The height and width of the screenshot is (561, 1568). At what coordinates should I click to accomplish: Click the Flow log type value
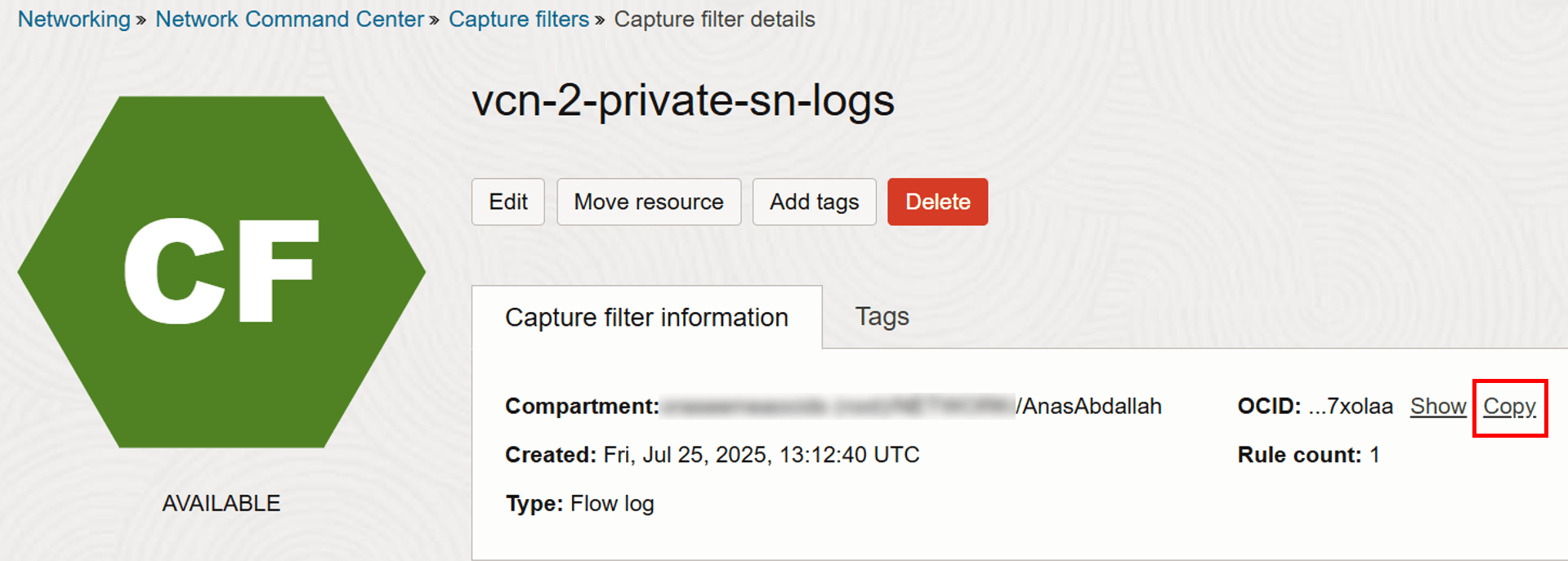click(x=612, y=504)
